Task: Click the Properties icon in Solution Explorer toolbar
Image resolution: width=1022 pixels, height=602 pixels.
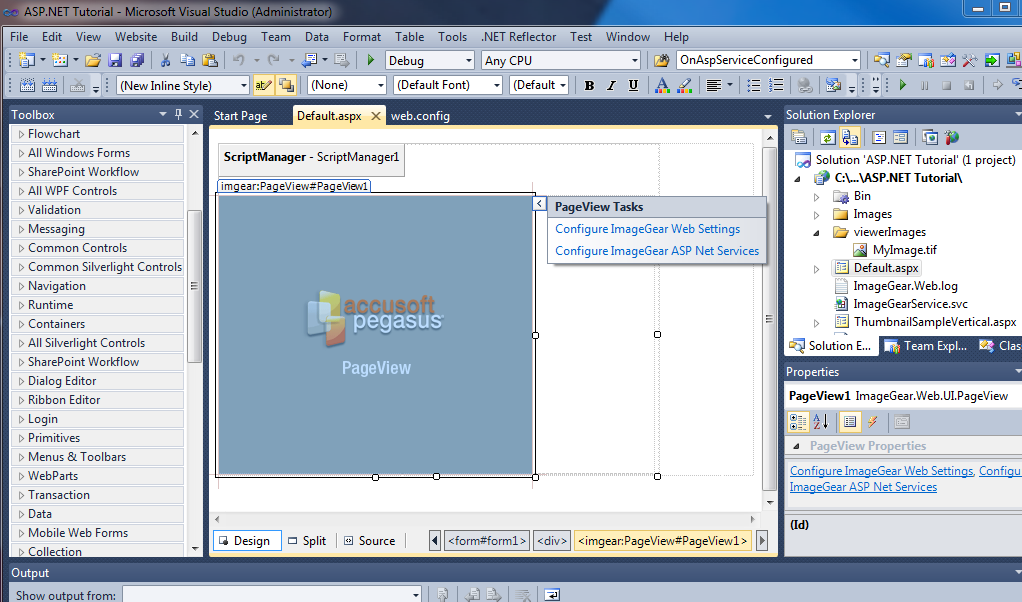Action: 799,137
